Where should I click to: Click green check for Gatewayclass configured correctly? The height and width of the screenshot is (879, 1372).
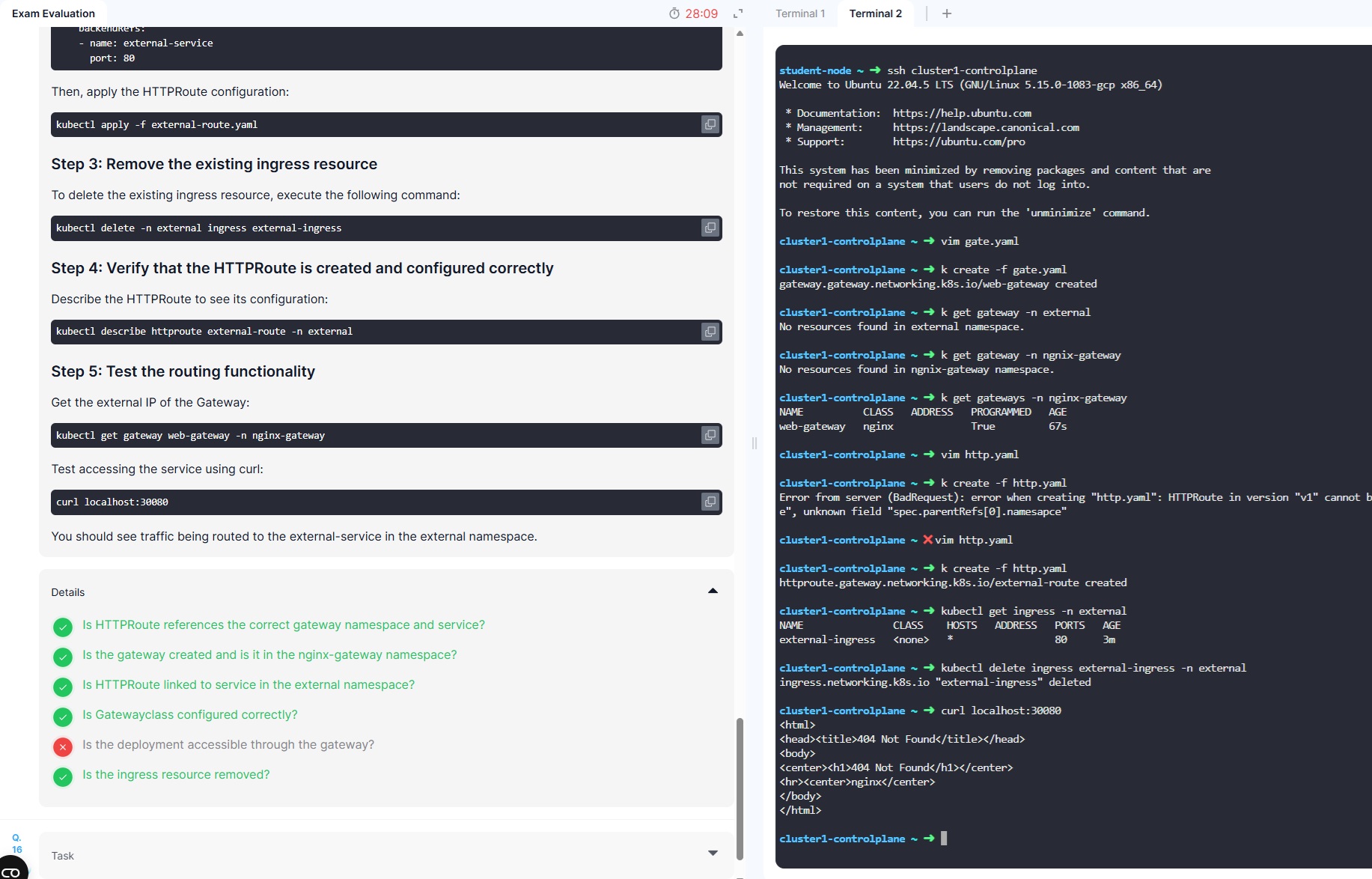point(63,717)
